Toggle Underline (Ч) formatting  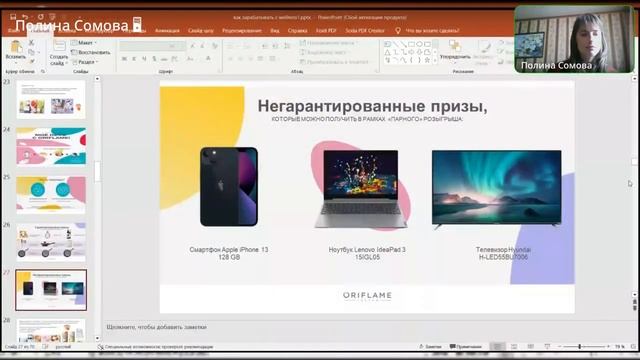coord(144,59)
